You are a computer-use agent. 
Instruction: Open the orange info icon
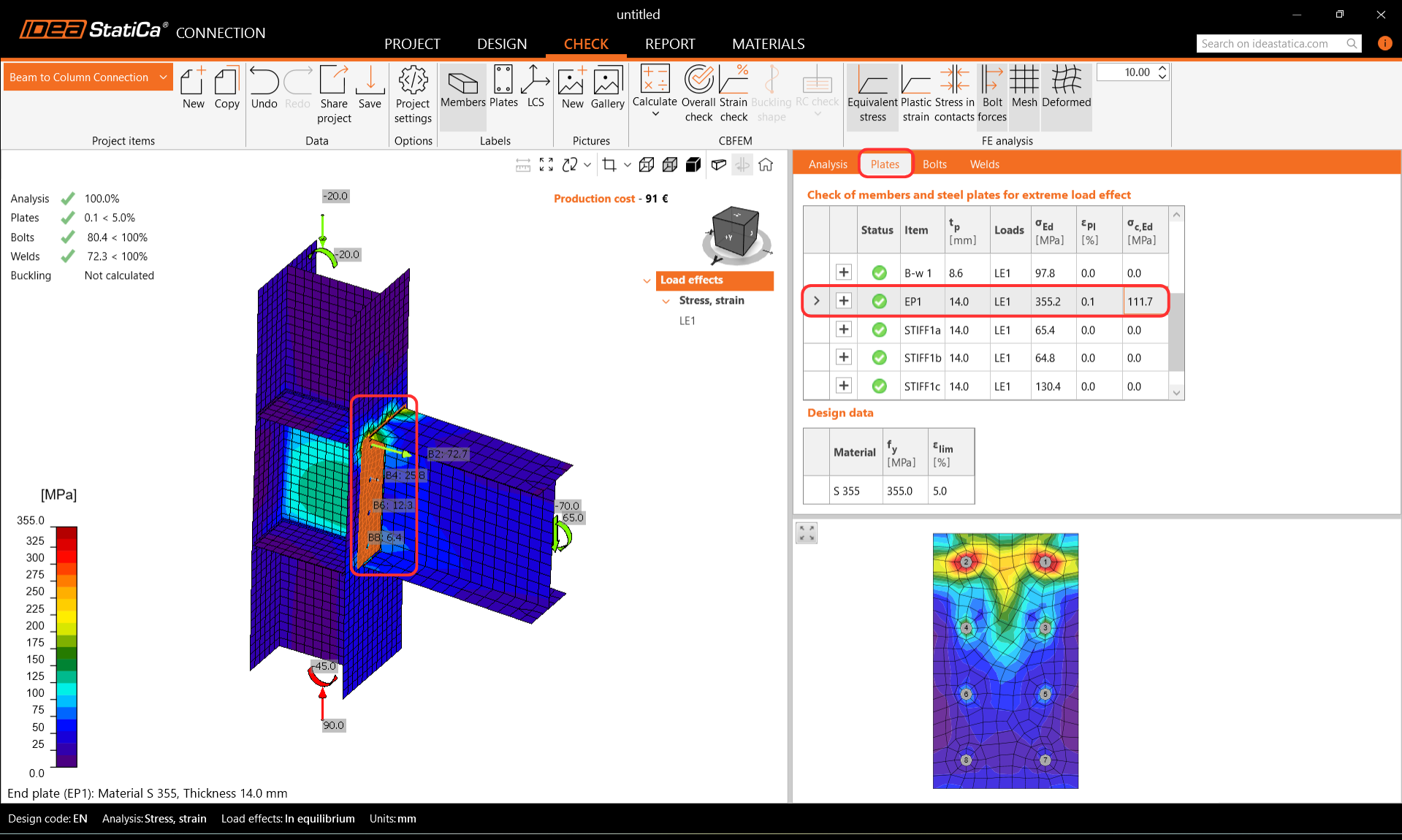click(1384, 43)
